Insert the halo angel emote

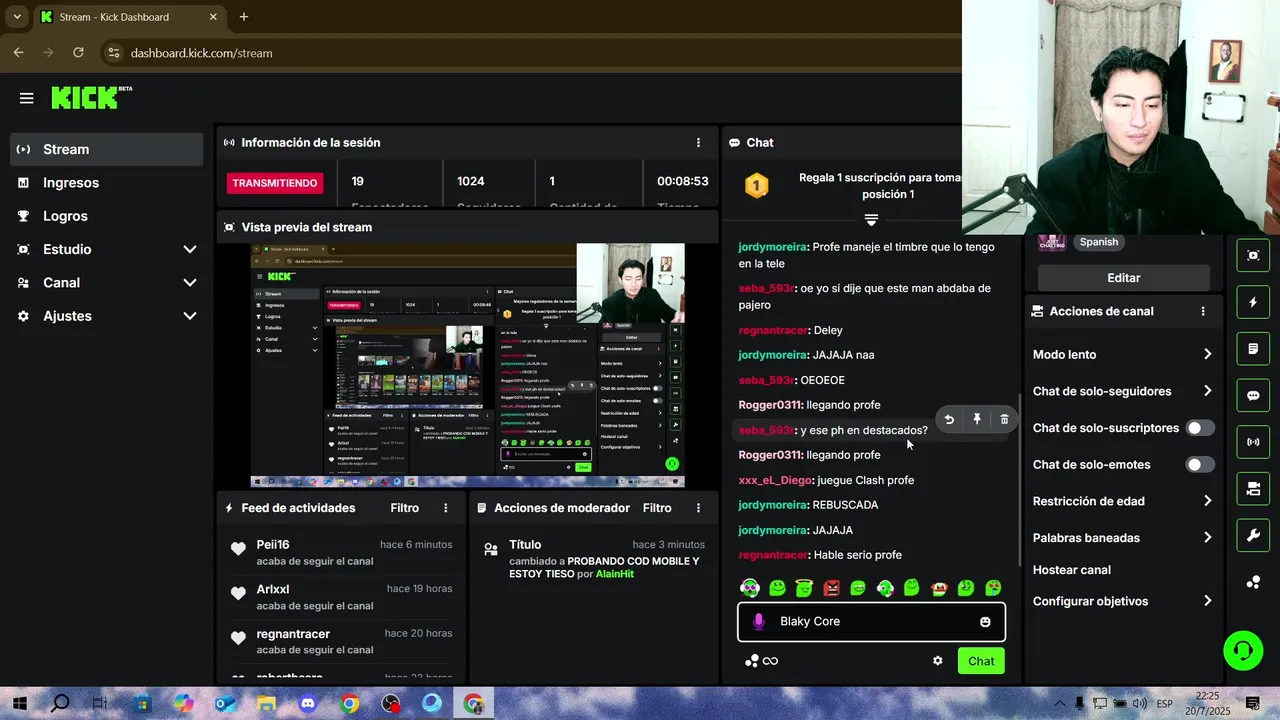coord(804,588)
